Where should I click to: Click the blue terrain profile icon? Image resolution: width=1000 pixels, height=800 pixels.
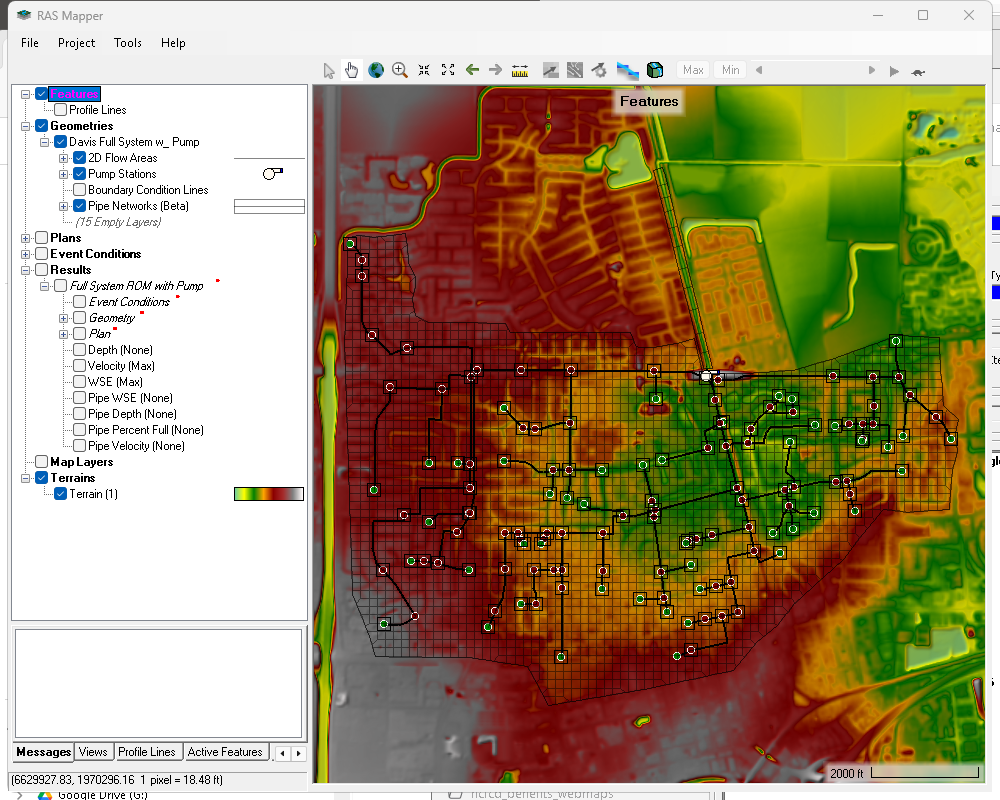pos(628,70)
